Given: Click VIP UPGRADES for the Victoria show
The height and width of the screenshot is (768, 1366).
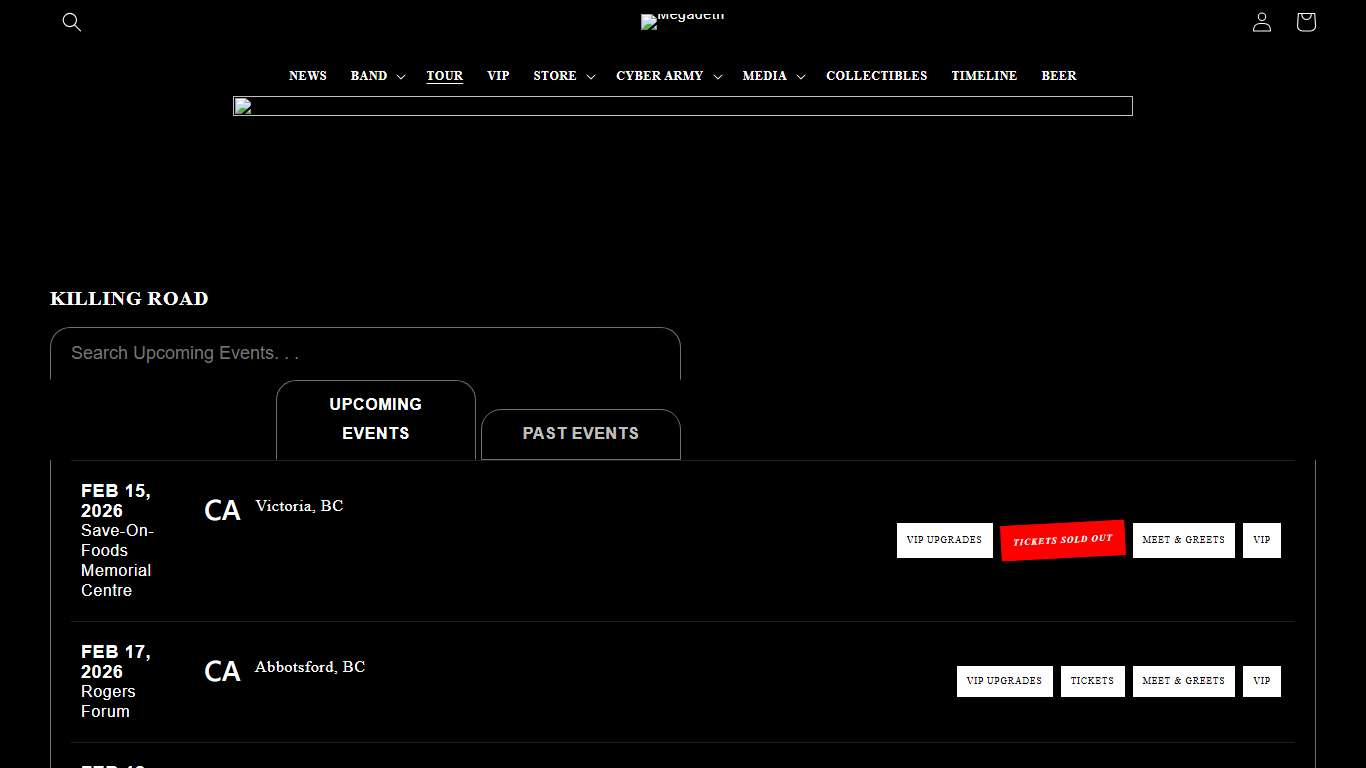Looking at the screenshot, I should [944, 540].
